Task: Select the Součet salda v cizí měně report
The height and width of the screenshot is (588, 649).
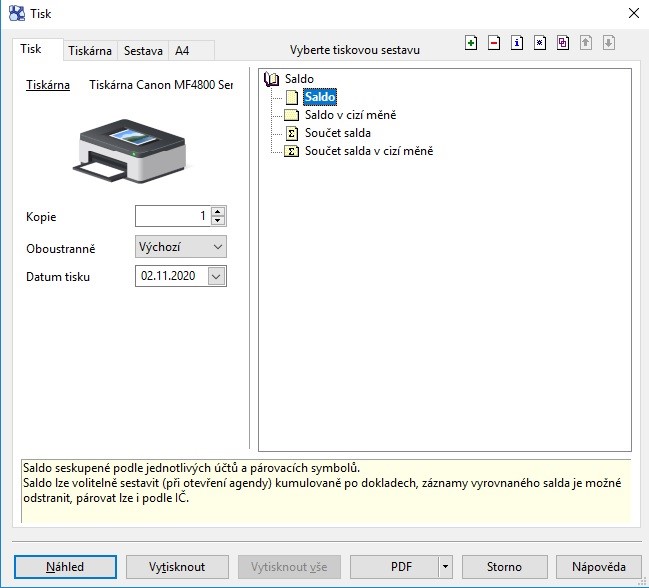Action: 368,151
